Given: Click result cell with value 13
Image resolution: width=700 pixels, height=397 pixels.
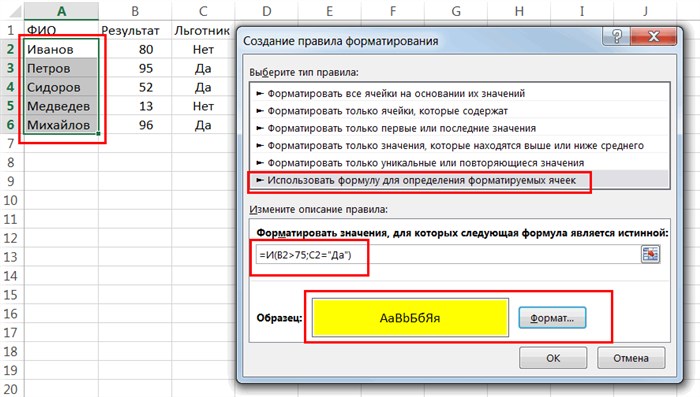Looking at the screenshot, I should (x=135, y=106).
